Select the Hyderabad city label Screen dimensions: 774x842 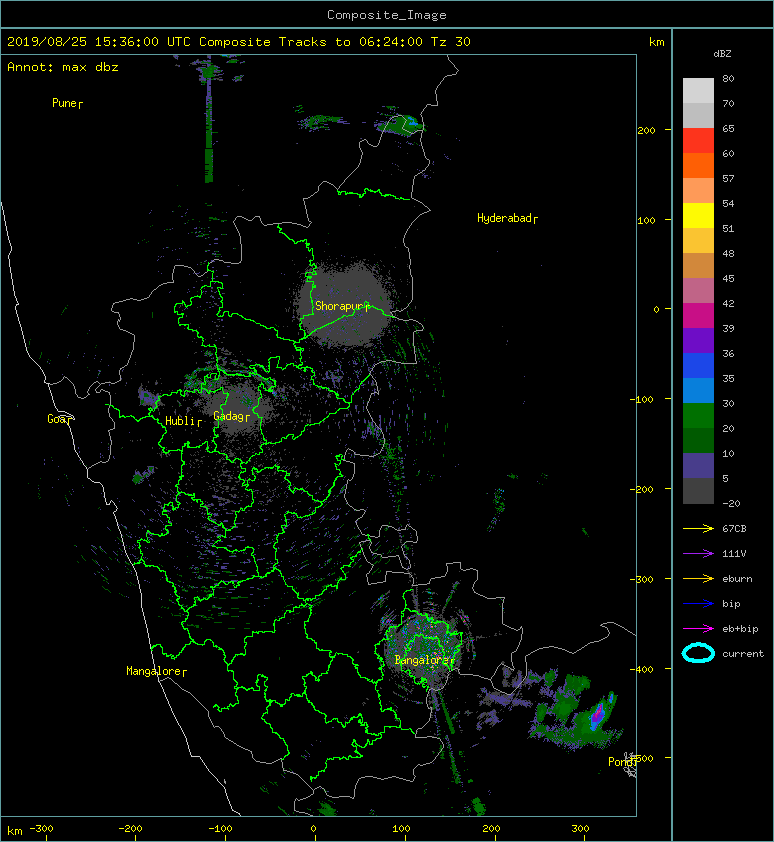(x=507, y=218)
